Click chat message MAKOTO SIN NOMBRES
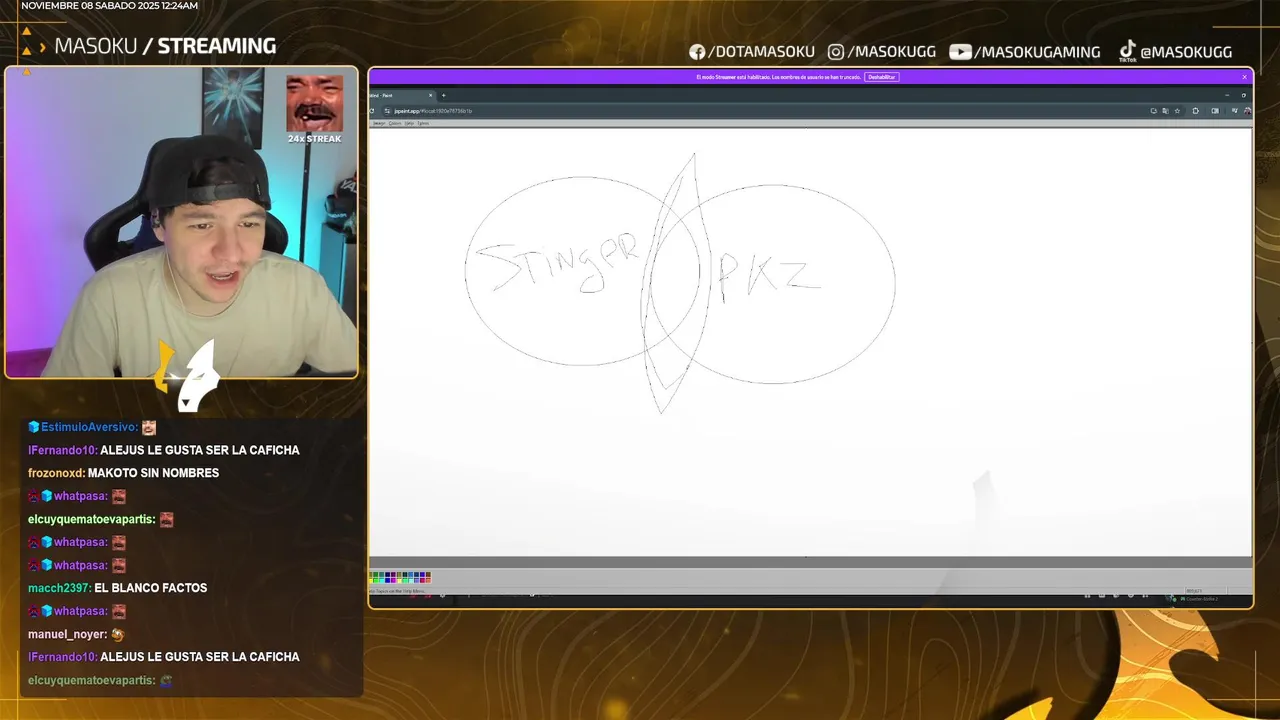 pos(153,473)
